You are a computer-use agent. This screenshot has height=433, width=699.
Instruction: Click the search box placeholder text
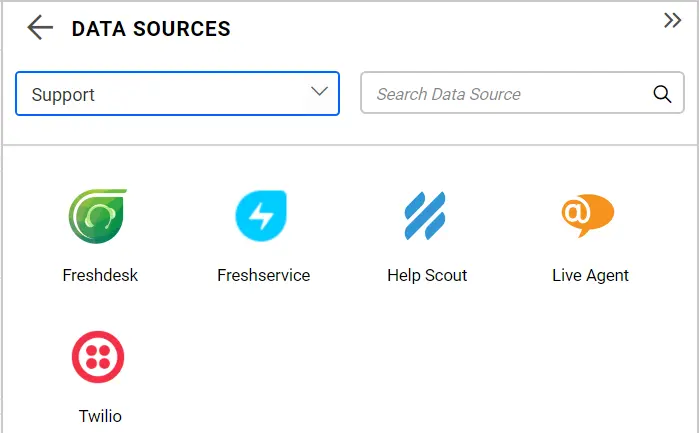point(448,95)
